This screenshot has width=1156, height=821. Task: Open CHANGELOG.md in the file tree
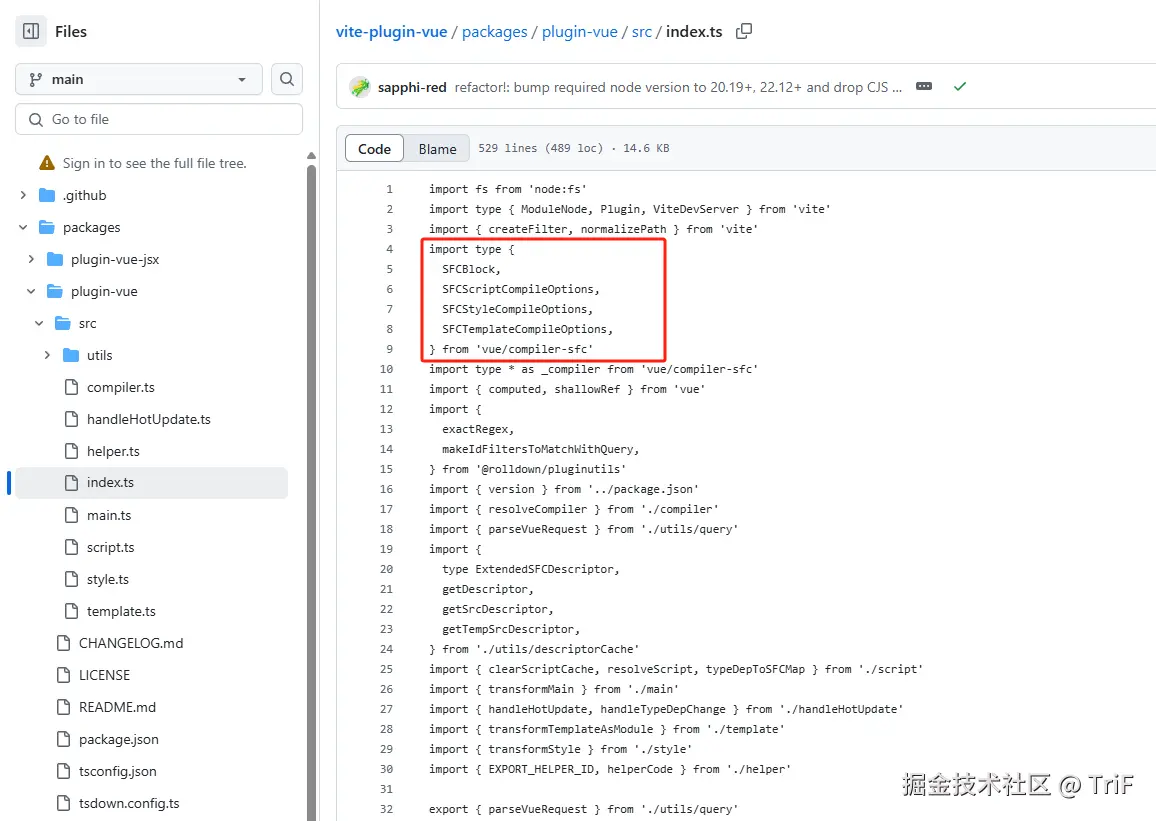coord(131,643)
